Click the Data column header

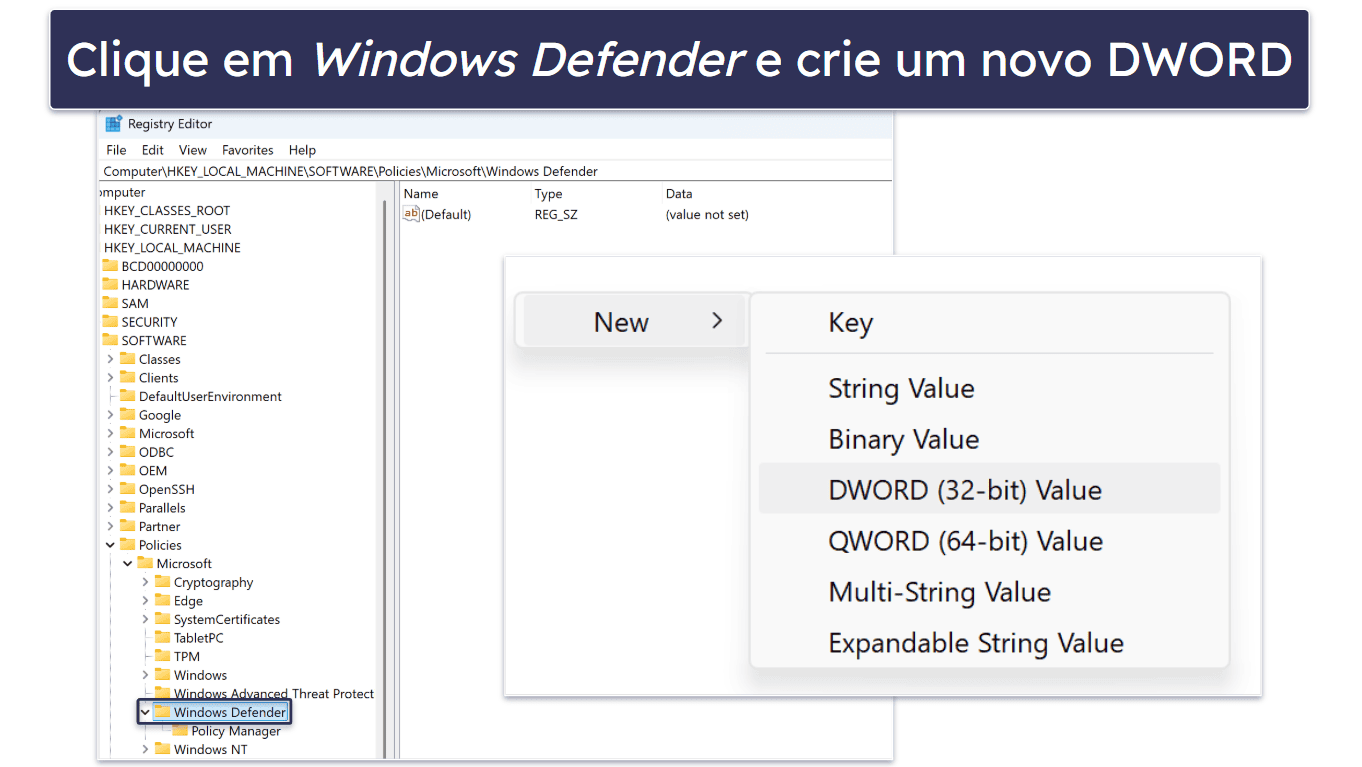(x=679, y=194)
